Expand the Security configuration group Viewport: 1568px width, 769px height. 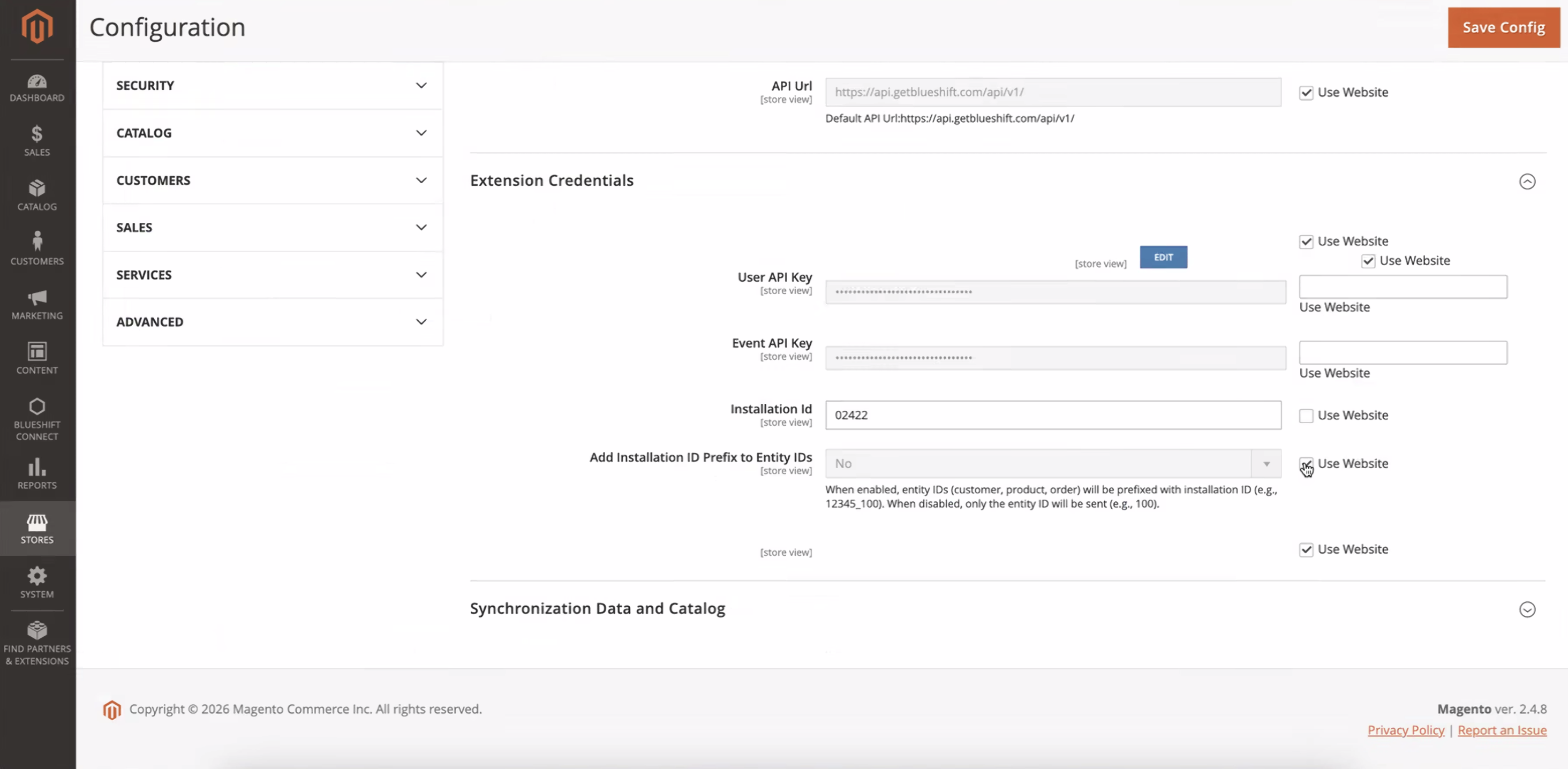(x=273, y=86)
